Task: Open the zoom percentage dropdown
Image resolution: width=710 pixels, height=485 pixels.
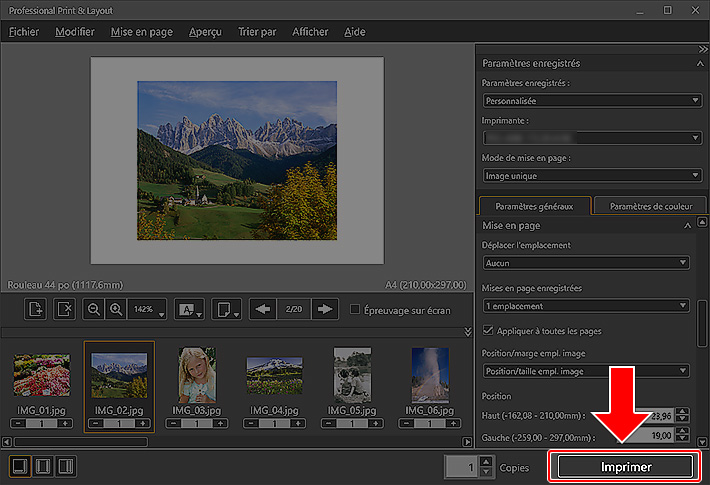Action: point(149,310)
